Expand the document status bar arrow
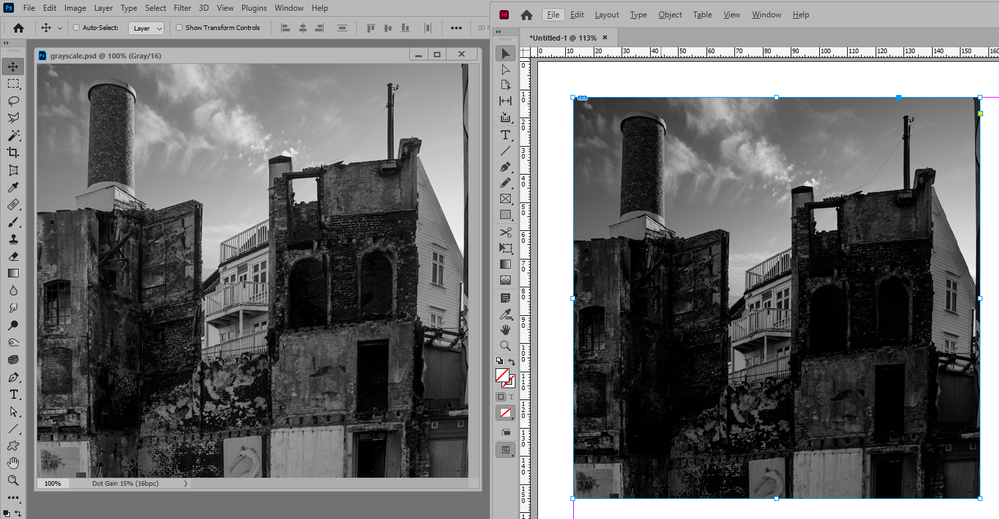The height and width of the screenshot is (519, 999). click(186, 483)
